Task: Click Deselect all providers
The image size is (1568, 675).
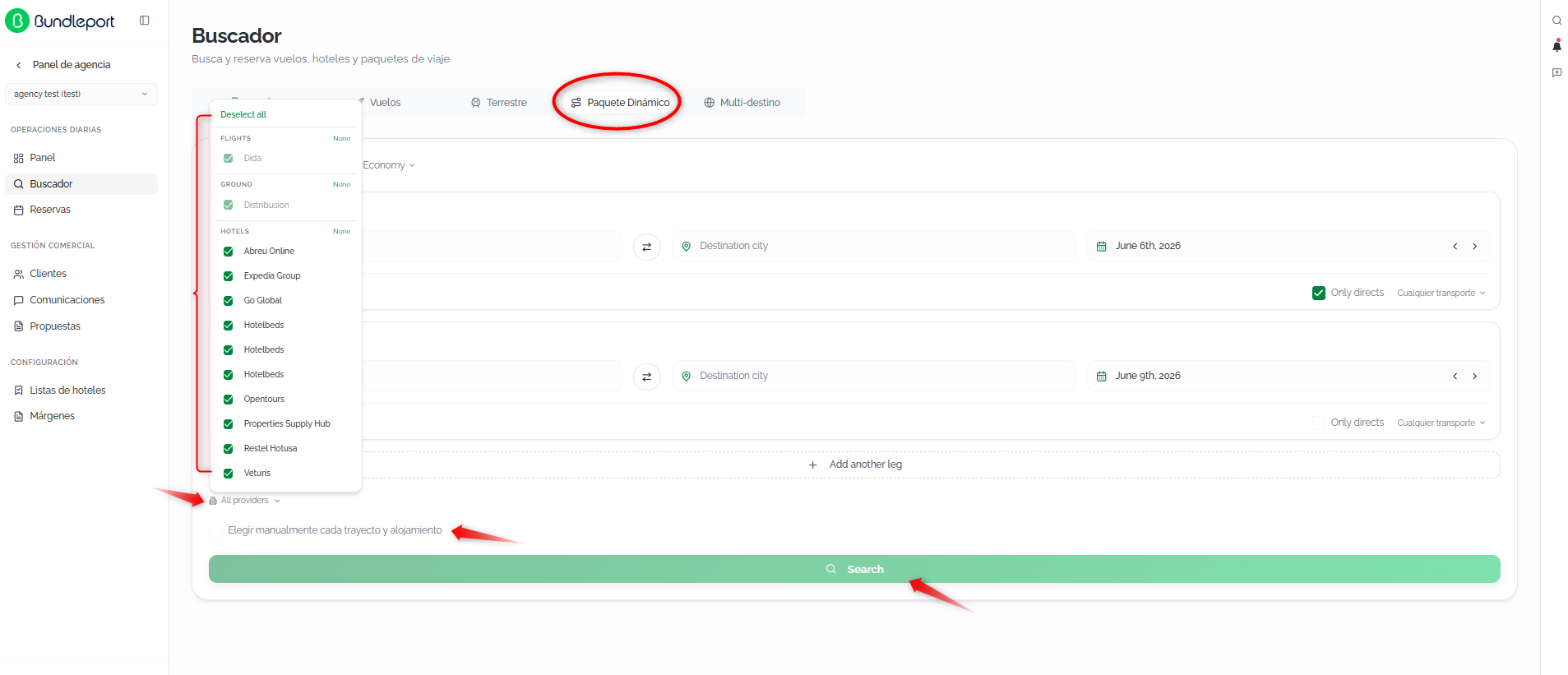Action: coord(243,115)
